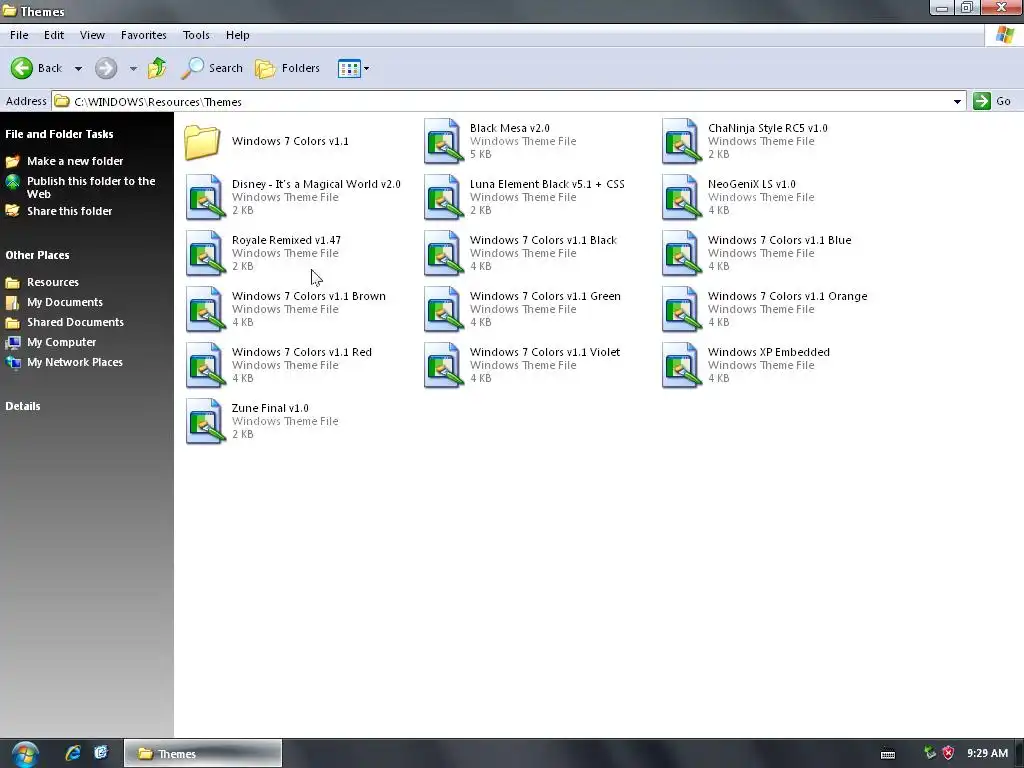Click the Go button
The image size is (1024, 768).
coord(992,101)
